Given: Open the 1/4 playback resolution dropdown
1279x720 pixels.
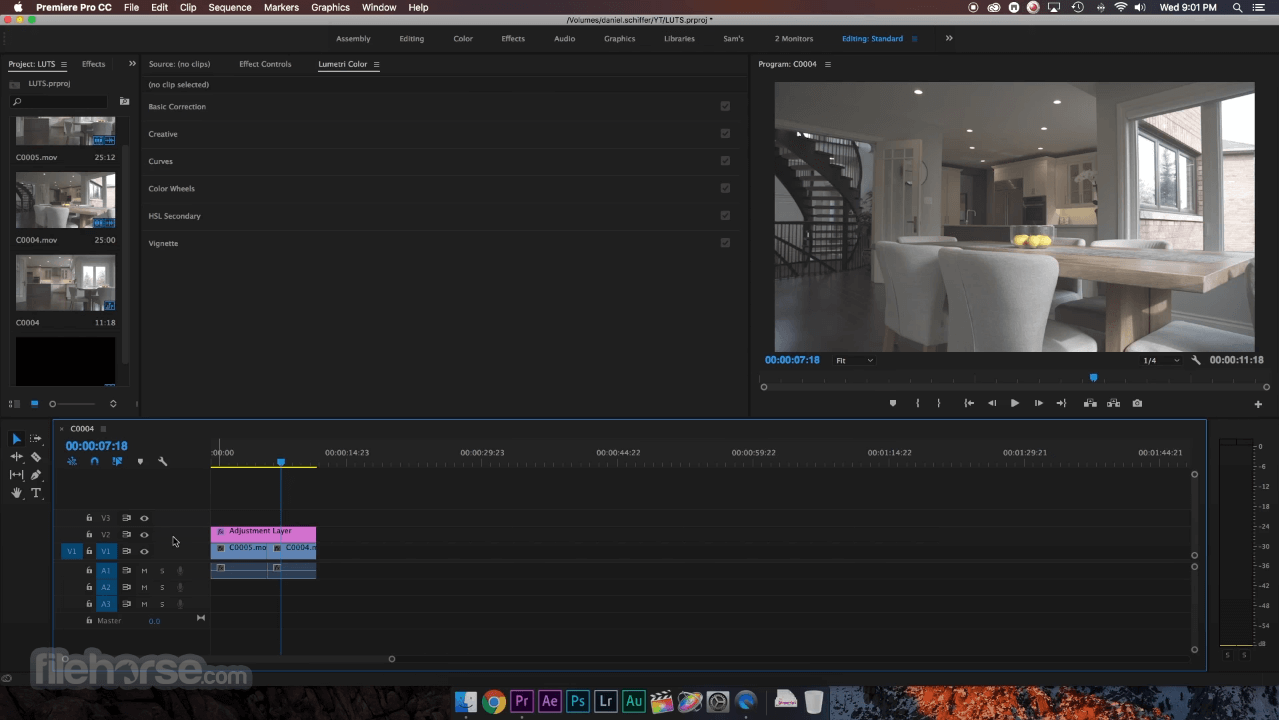Looking at the screenshot, I should 1161,360.
